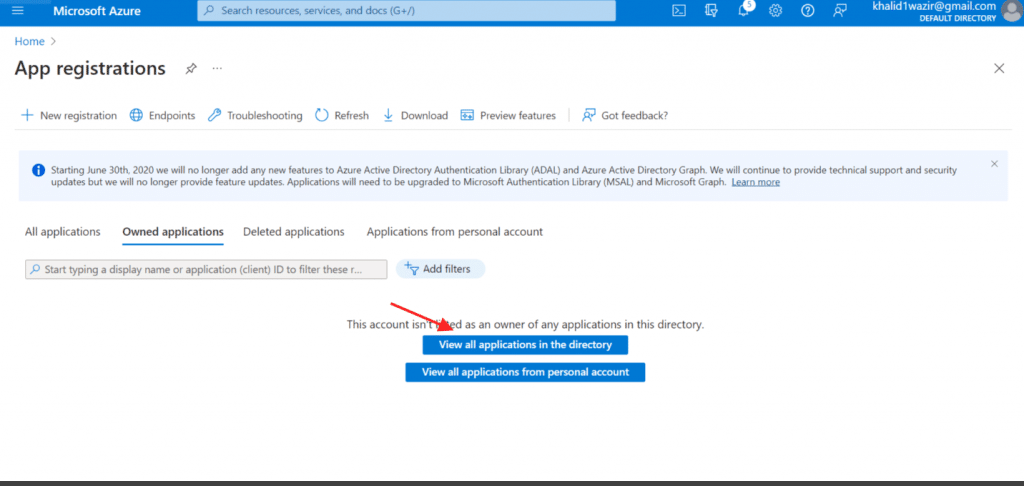Click Got feedback? in the toolbar

[x=625, y=116]
